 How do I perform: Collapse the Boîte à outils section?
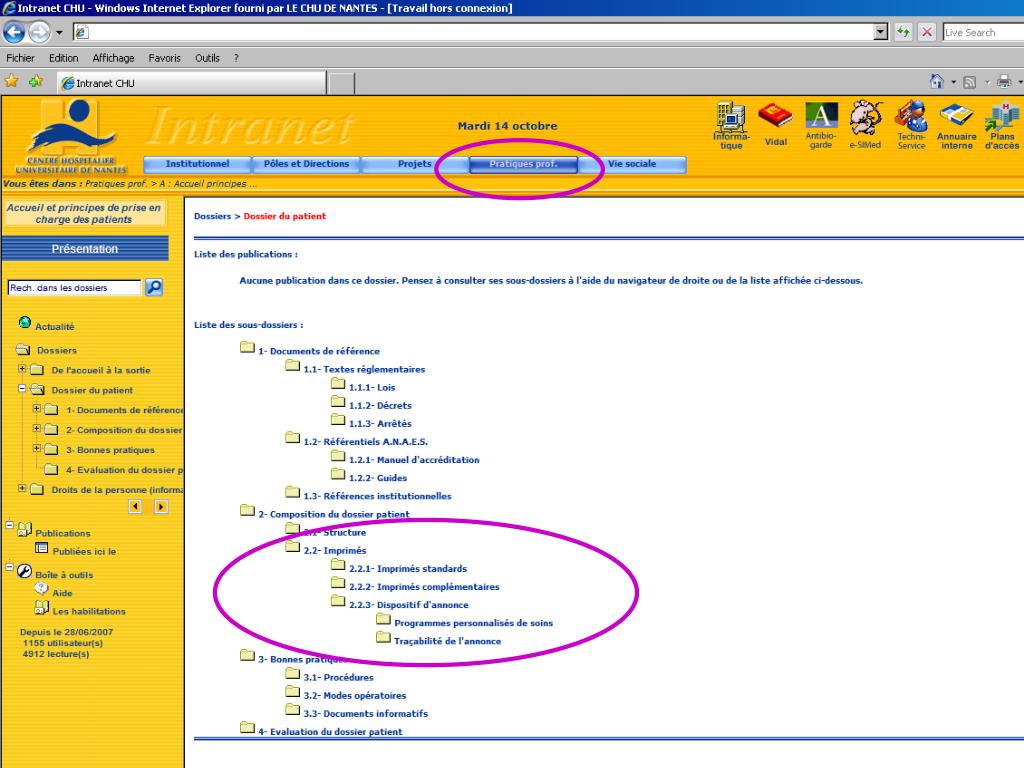[10, 567]
